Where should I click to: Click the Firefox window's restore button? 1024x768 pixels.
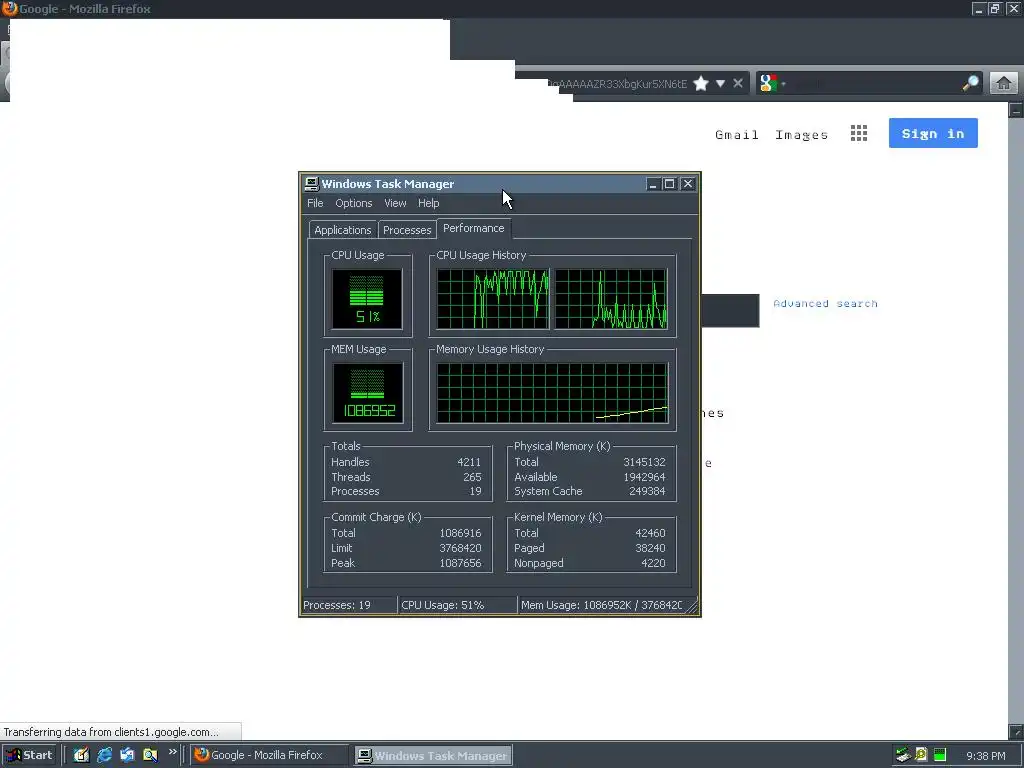tap(994, 8)
